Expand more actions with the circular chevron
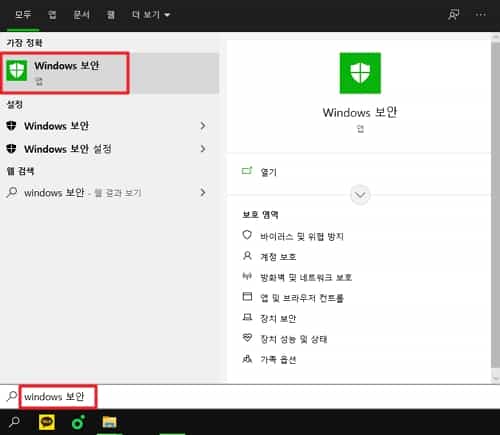Viewport: 500px width, 435px height. (x=360, y=195)
